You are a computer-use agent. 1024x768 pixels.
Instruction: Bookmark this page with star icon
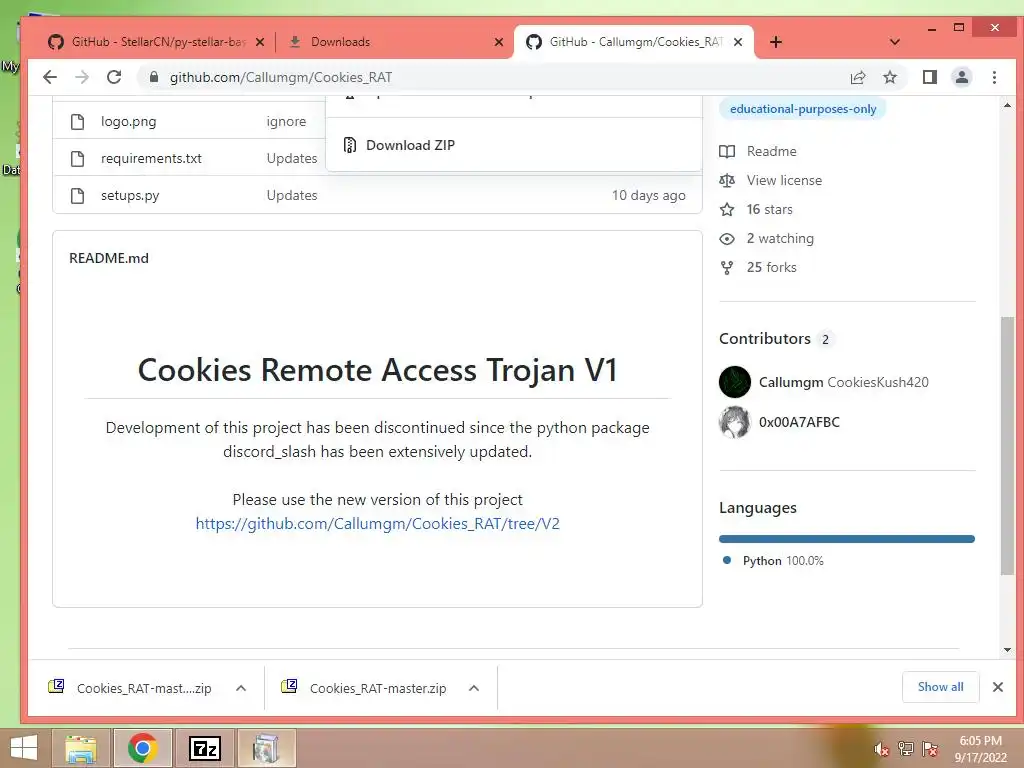point(889,77)
